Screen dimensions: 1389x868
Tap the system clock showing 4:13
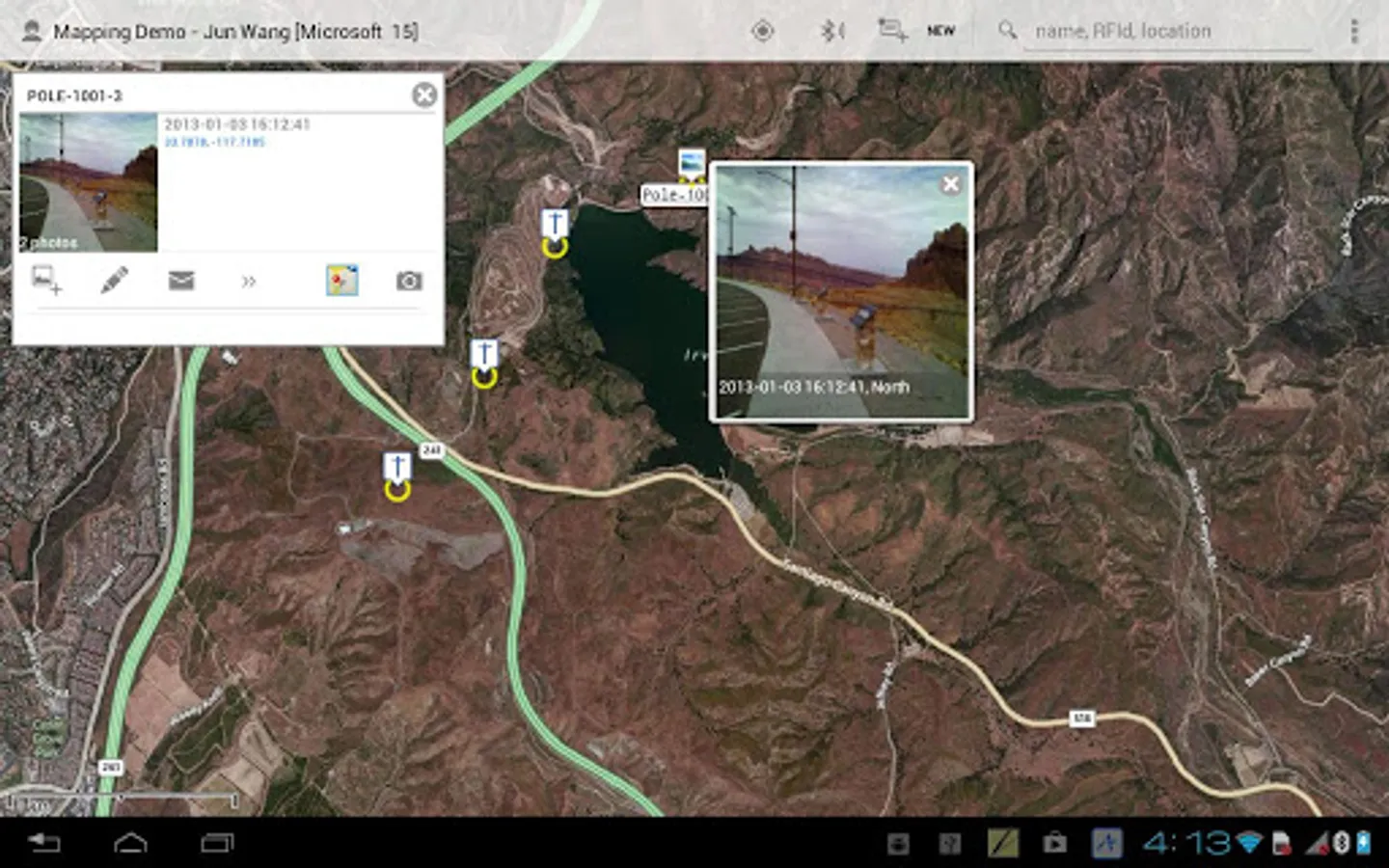point(1186,843)
